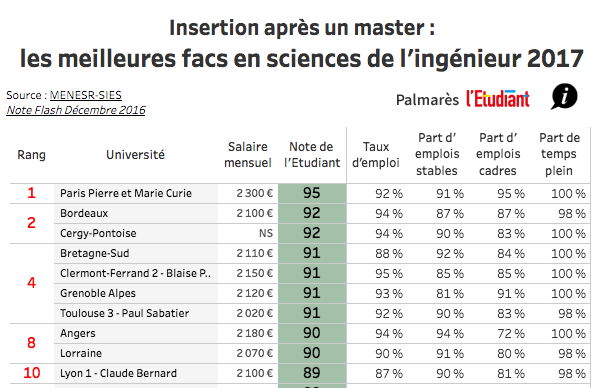Select Toulouse 3 - Paul Sabatier
The height and width of the screenshot is (388, 601).
point(125,313)
